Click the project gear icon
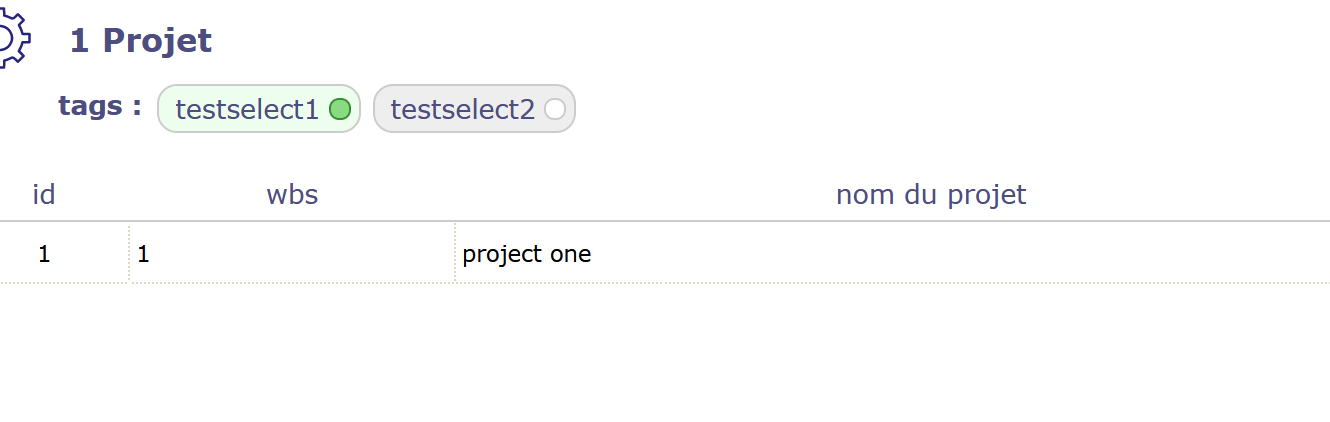The image size is (1330, 422). click(x=12, y=40)
